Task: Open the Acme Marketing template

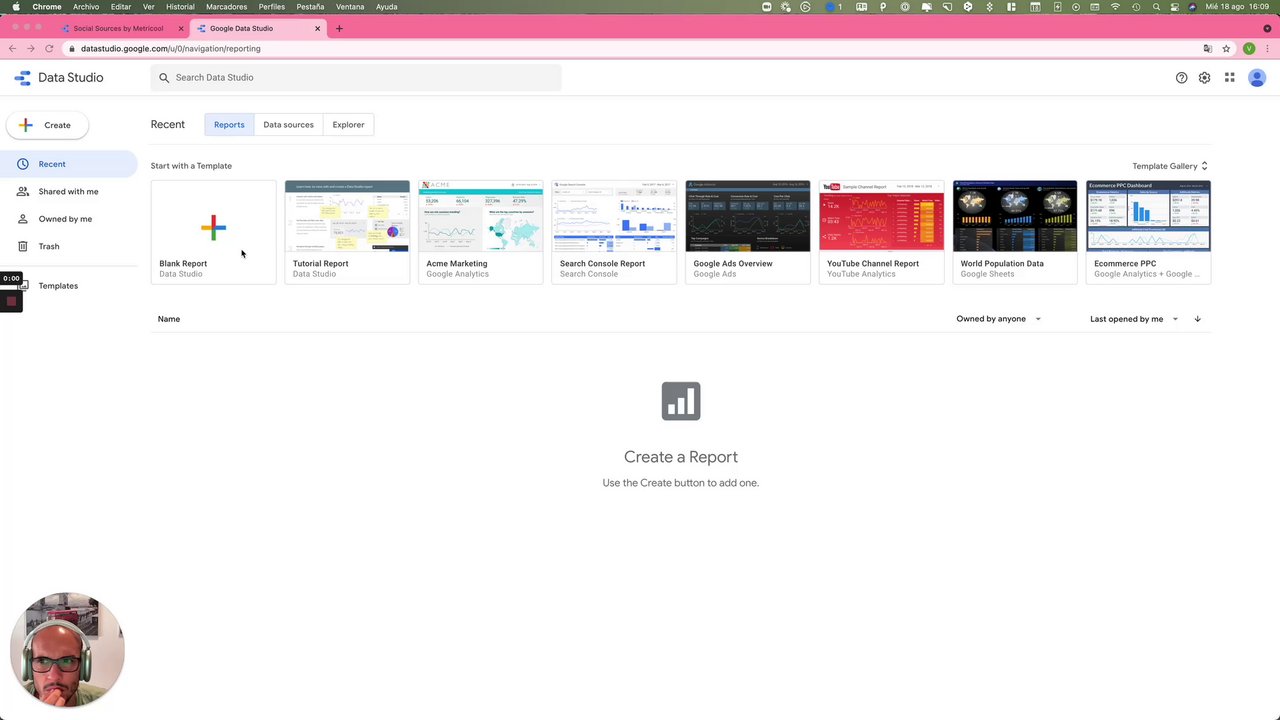Action: click(481, 232)
